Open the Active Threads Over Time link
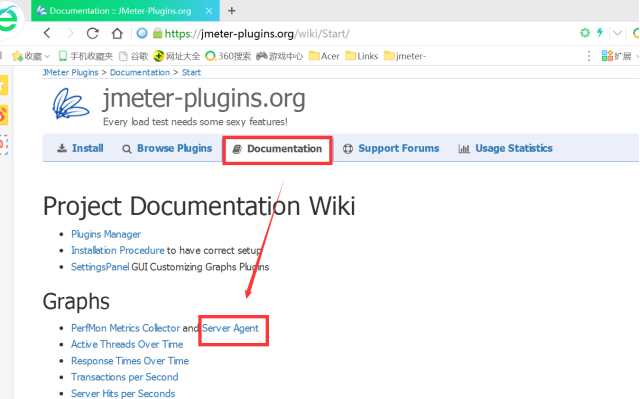The image size is (640, 399). click(x=127, y=344)
